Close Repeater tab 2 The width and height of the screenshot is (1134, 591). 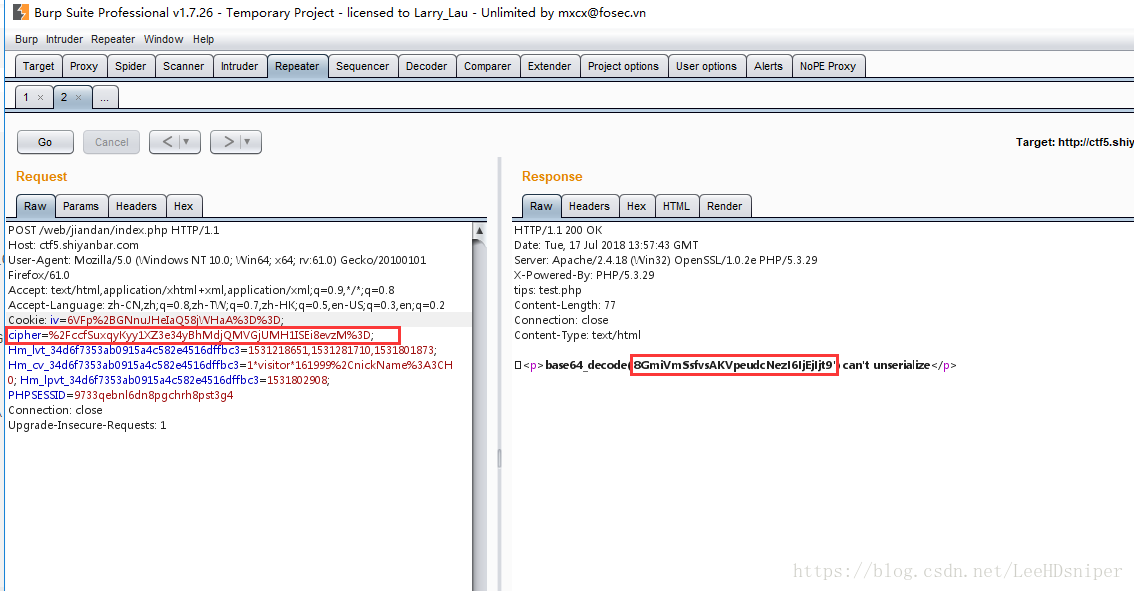pos(78,97)
